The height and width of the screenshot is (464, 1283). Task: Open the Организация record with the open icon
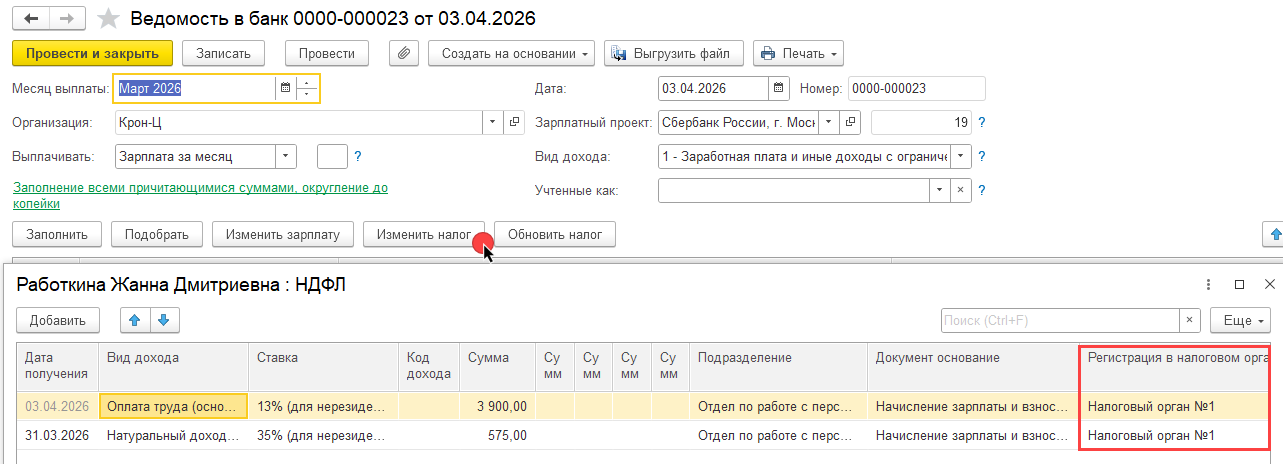click(515, 122)
